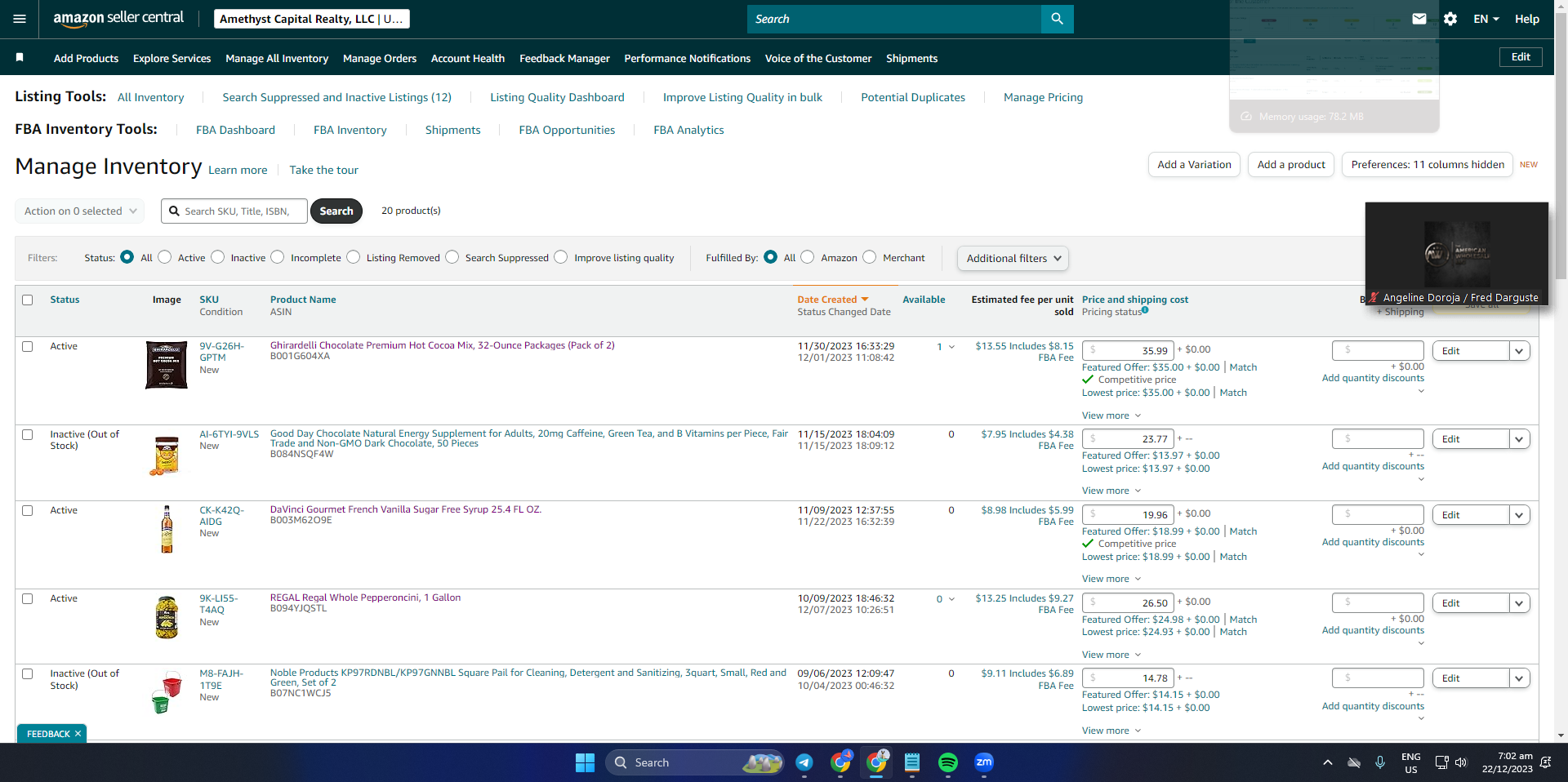Click the Search SKU, Title, ISBN field
The image size is (1568, 782).
[234, 211]
